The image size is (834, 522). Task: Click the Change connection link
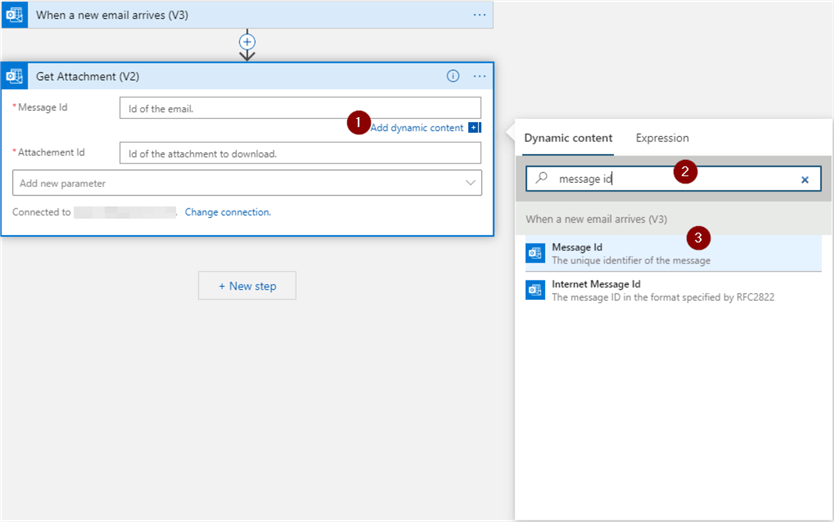[x=228, y=212]
